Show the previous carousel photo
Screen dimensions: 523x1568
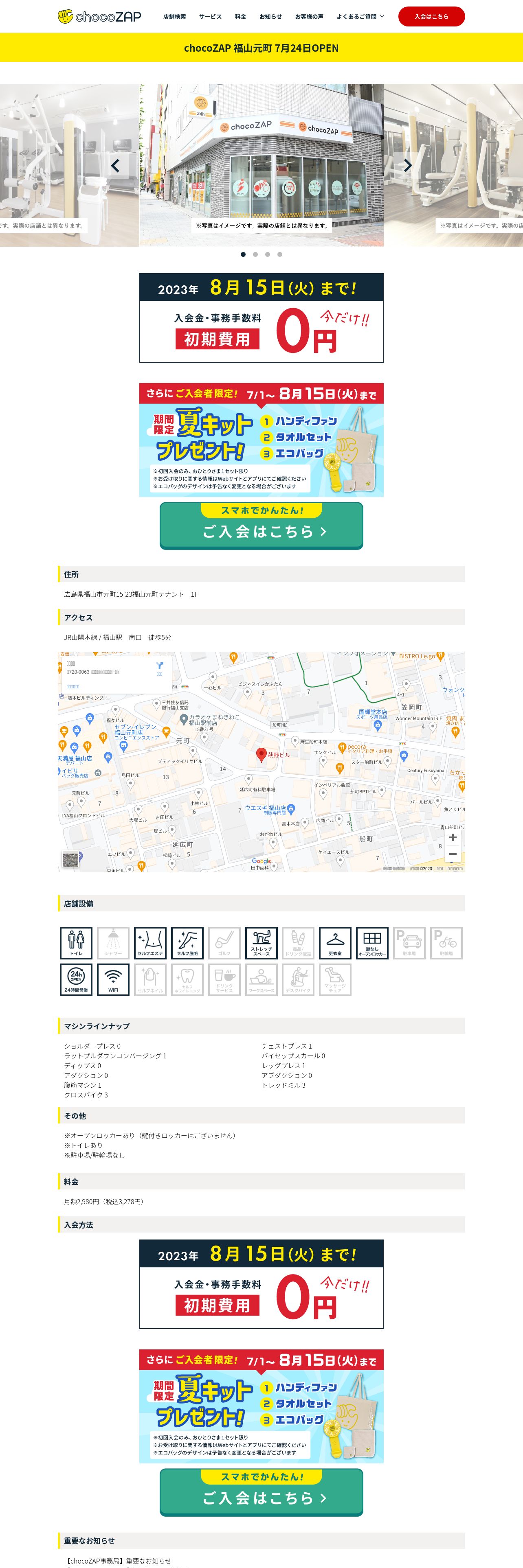click(x=115, y=165)
